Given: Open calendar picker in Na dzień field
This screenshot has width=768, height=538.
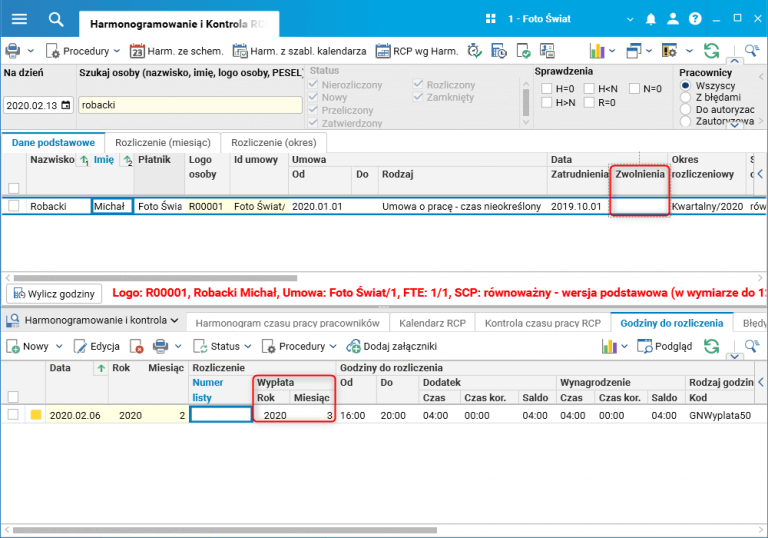Looking at the screenshot, I should click(x=66, y=105).
